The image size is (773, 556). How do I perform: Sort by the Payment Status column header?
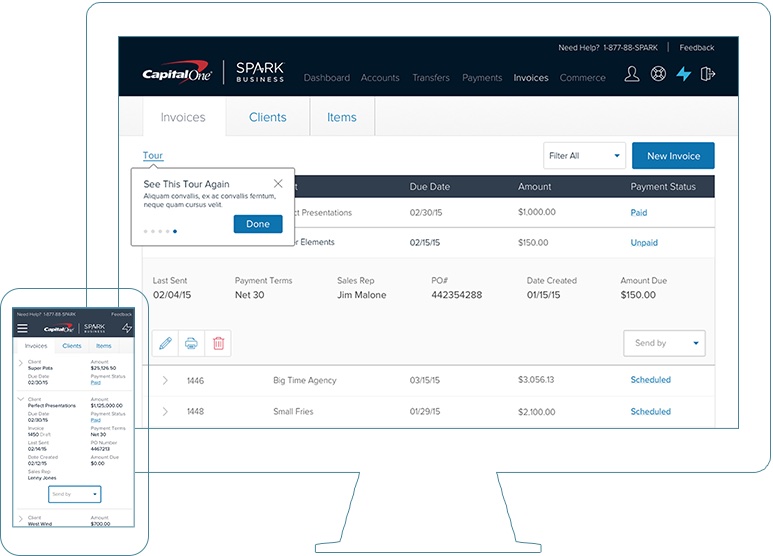click(663, 186)
